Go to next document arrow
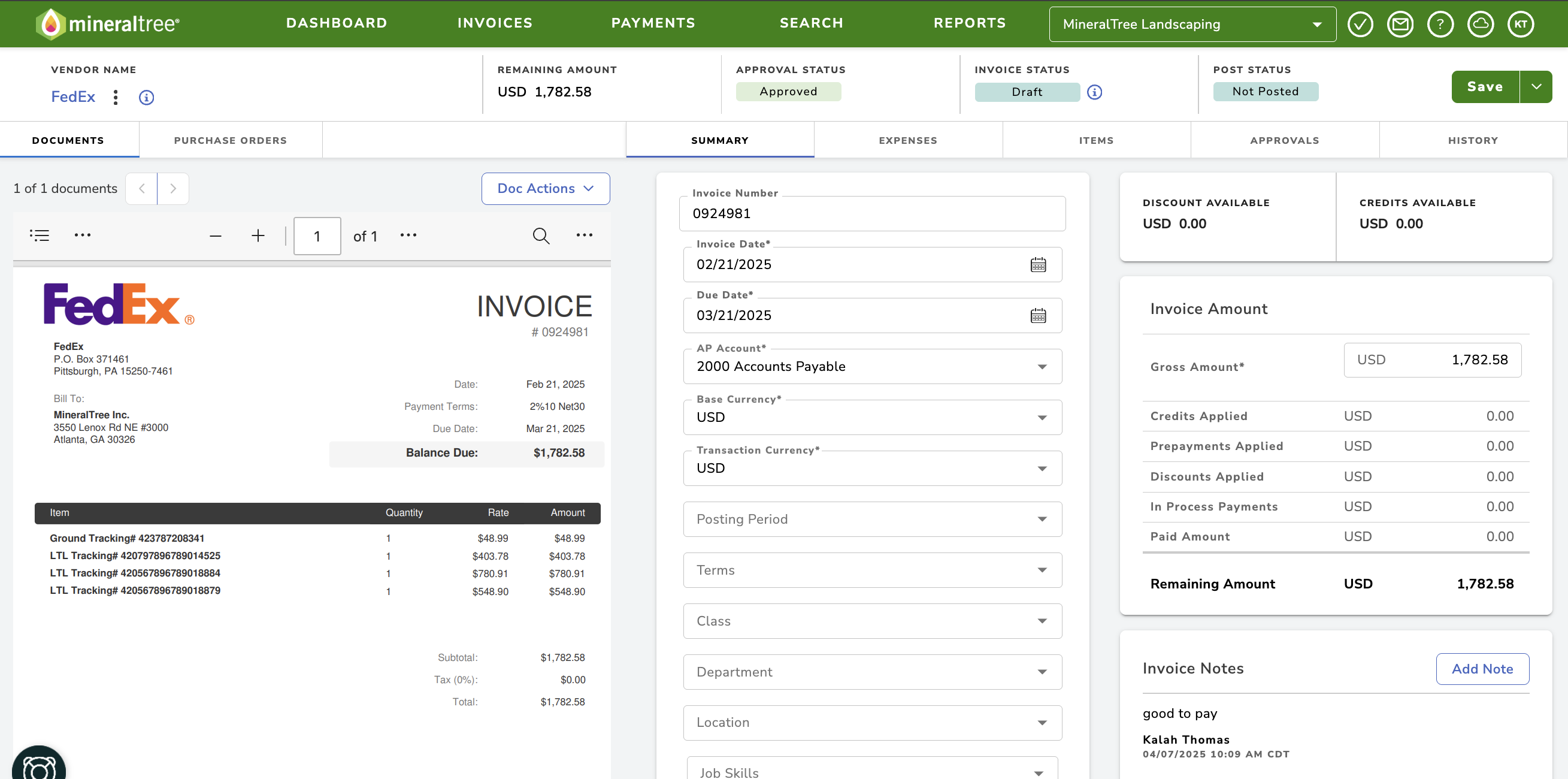Screen dimensions: 1568x779 [x=173, y=189]
